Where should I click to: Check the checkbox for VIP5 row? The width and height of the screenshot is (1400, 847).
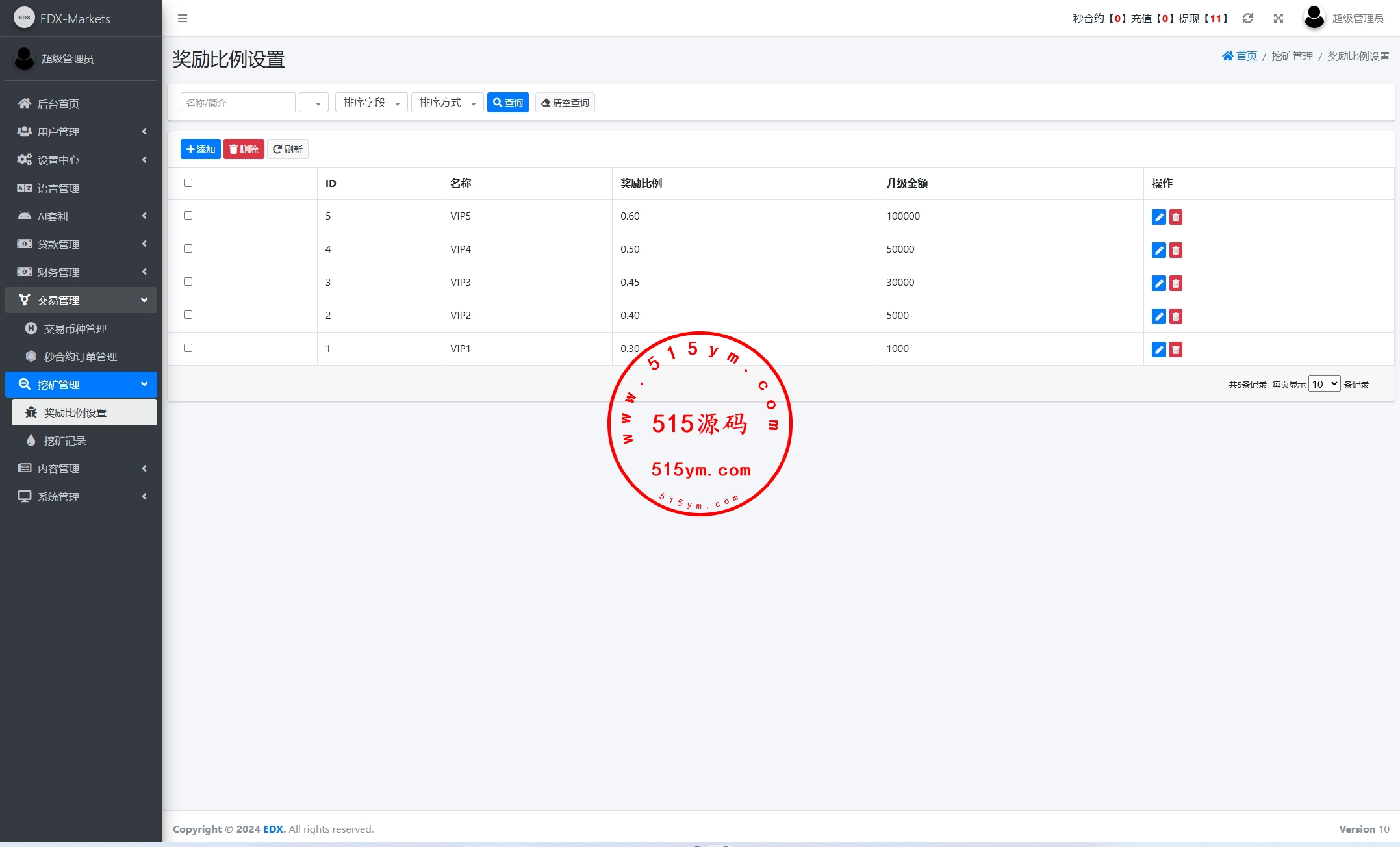pyautogui.click(x=188, y=215)
